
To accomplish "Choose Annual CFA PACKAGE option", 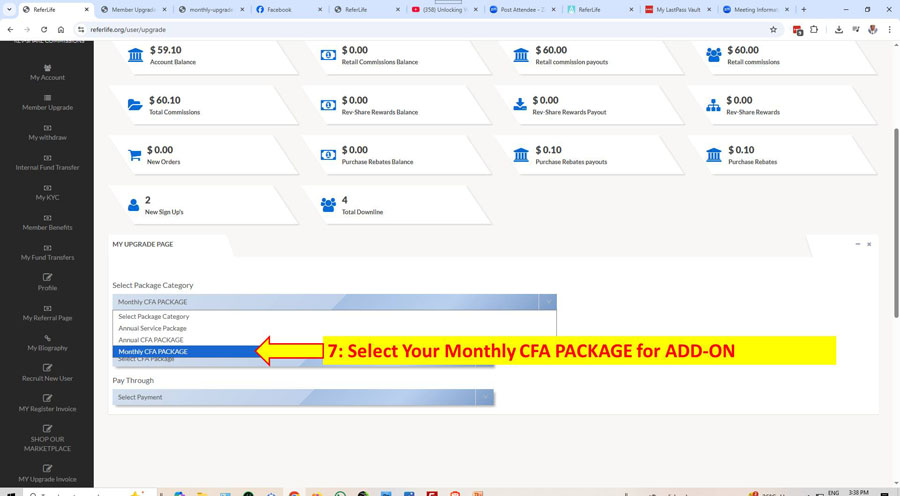I will (x=151, y=340).
